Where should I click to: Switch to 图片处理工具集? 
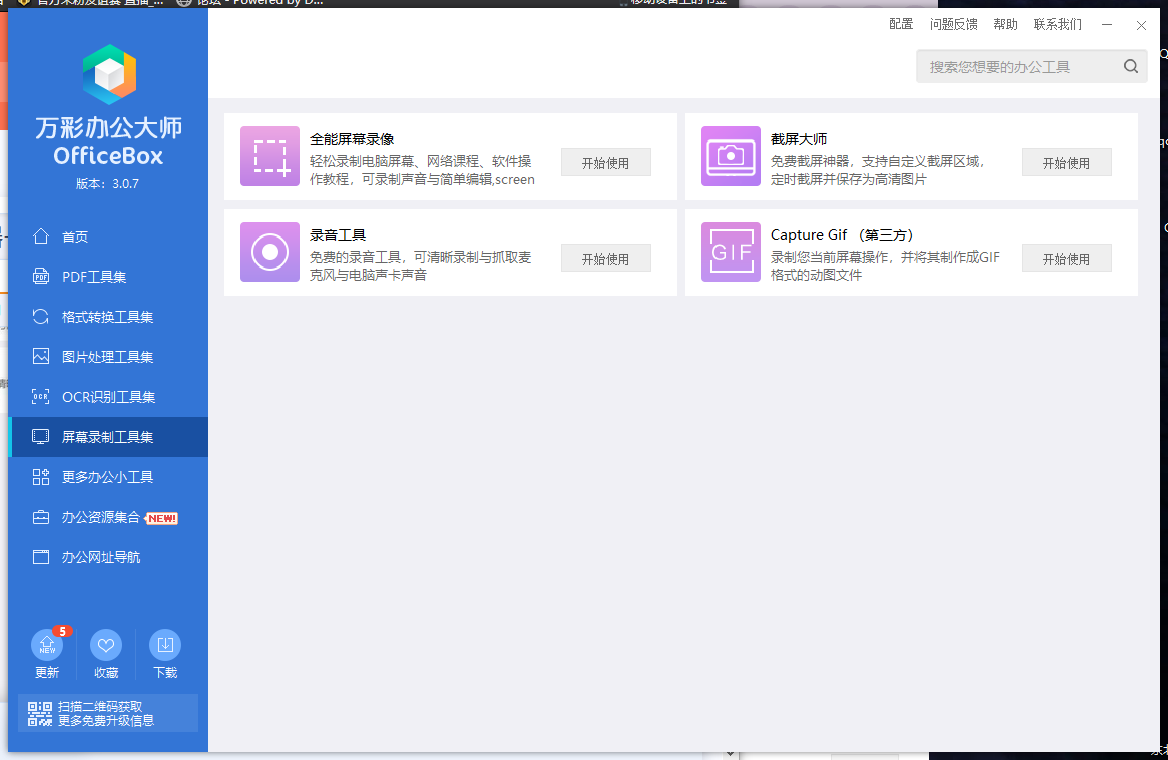108,357
